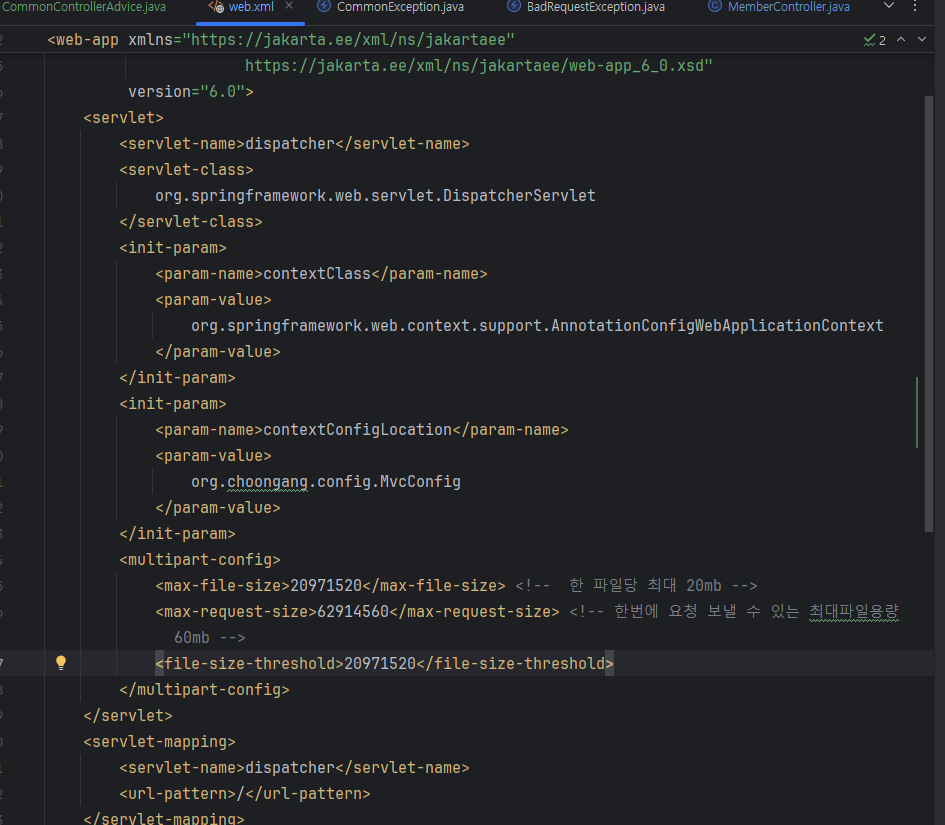Click the opening servlet-mapping tag
The width and height of the screenshot is (945, 825).
point(160,742)
